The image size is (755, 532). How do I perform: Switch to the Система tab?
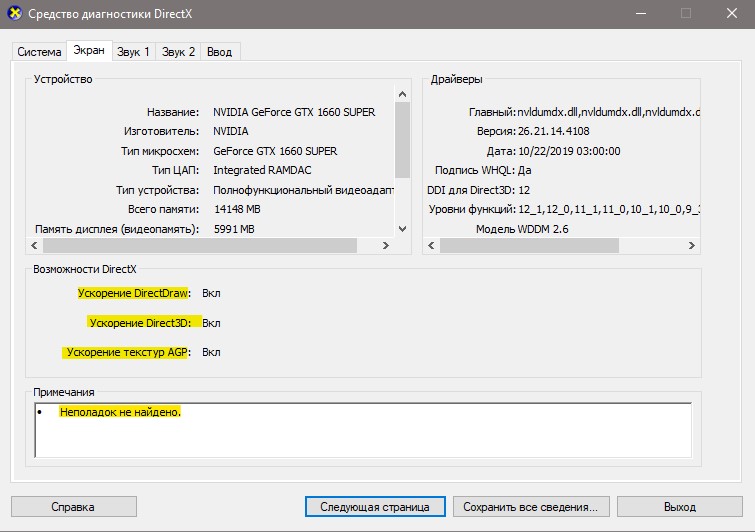[39, 52]
